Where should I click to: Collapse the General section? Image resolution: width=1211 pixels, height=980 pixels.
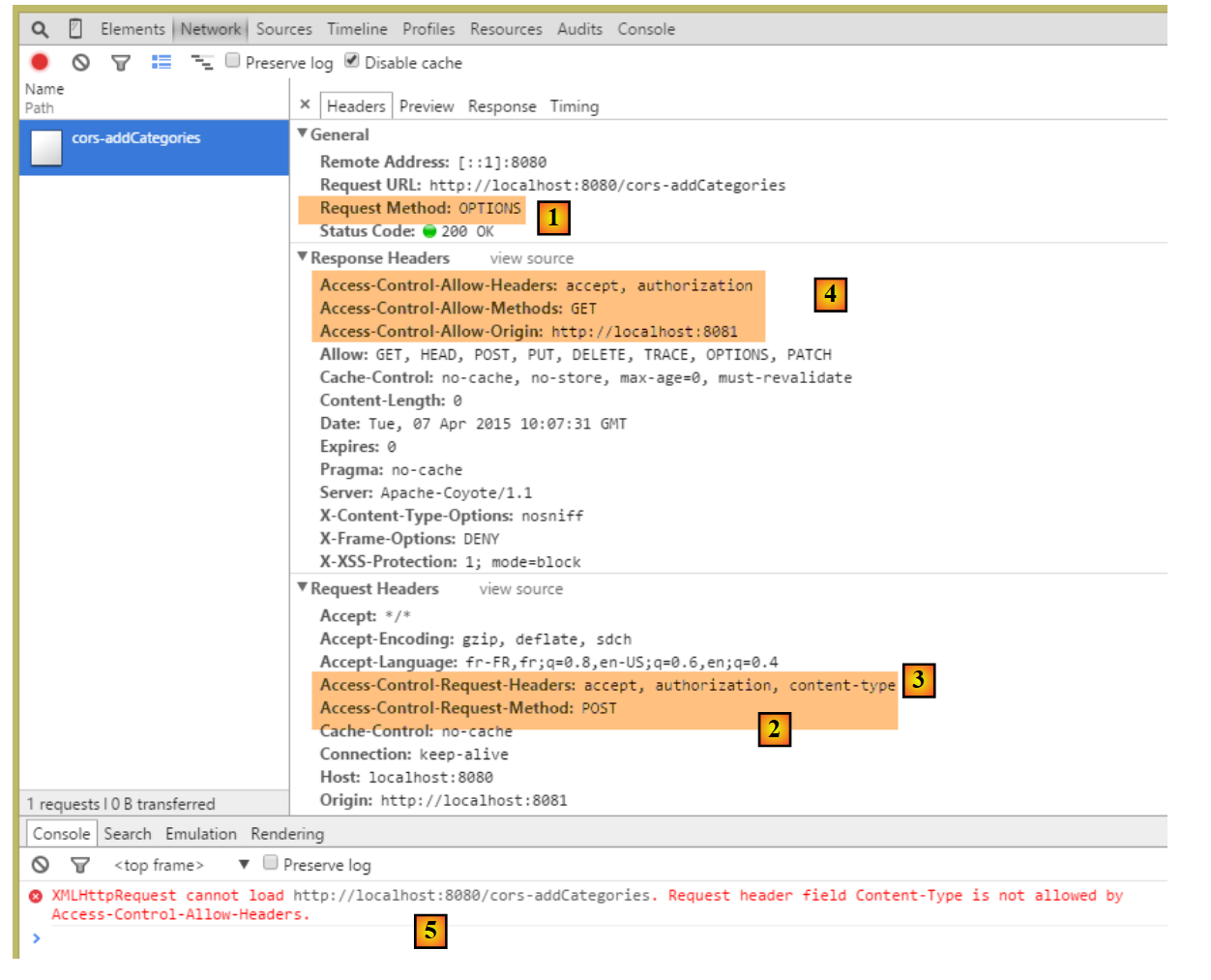point(303,134)
